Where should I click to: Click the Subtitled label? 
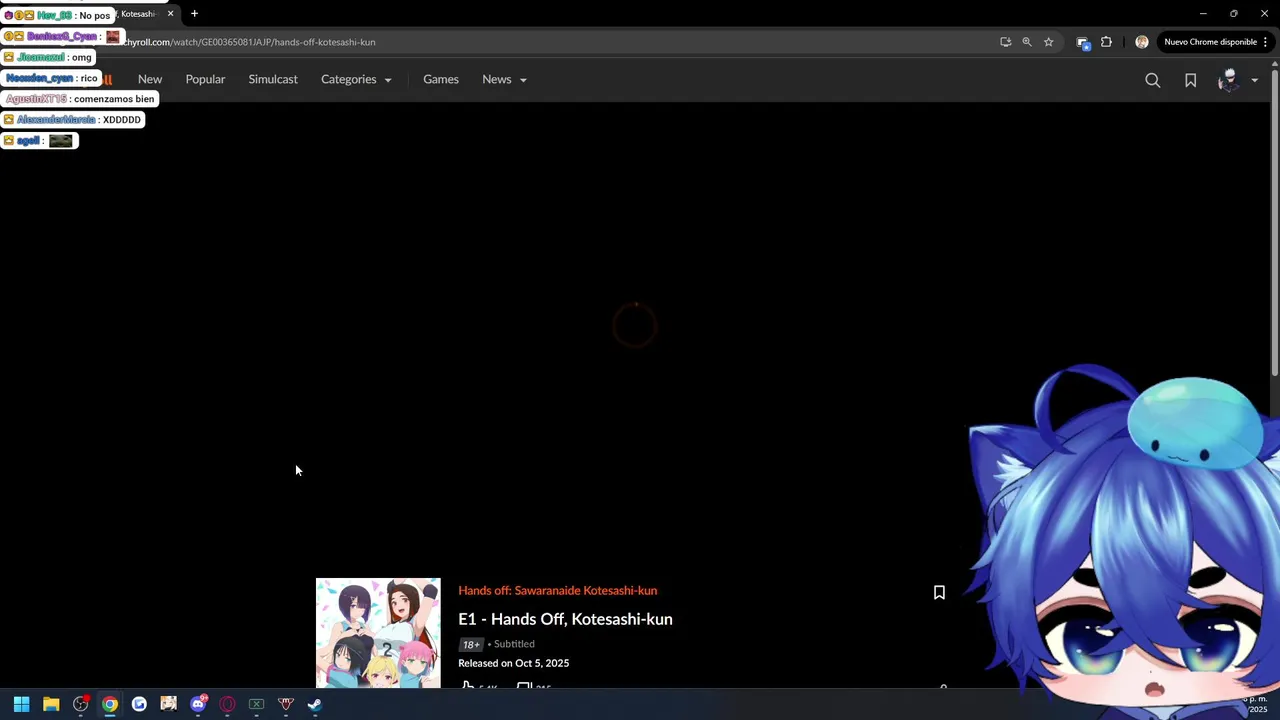point(514,644)
